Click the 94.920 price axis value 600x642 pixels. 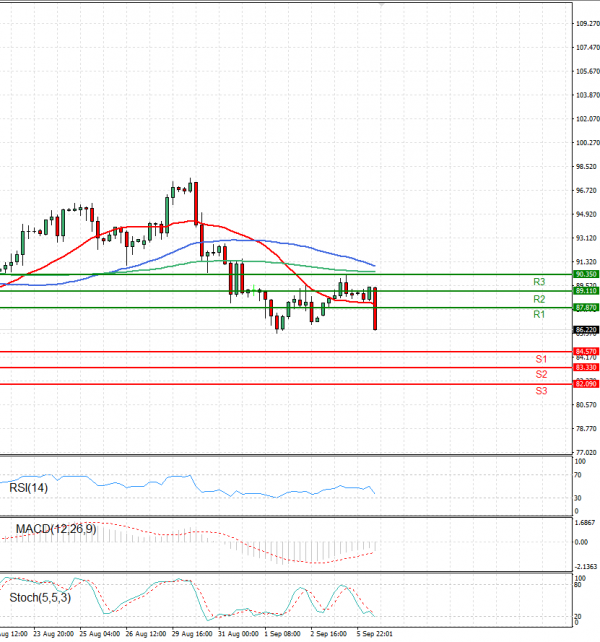(586, 214)
